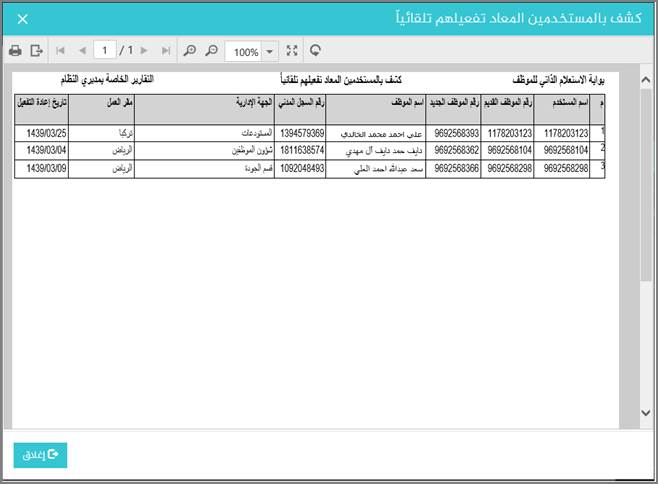Go to next report page
Viewport: 658px width, 484px height.
coord(144,51)
